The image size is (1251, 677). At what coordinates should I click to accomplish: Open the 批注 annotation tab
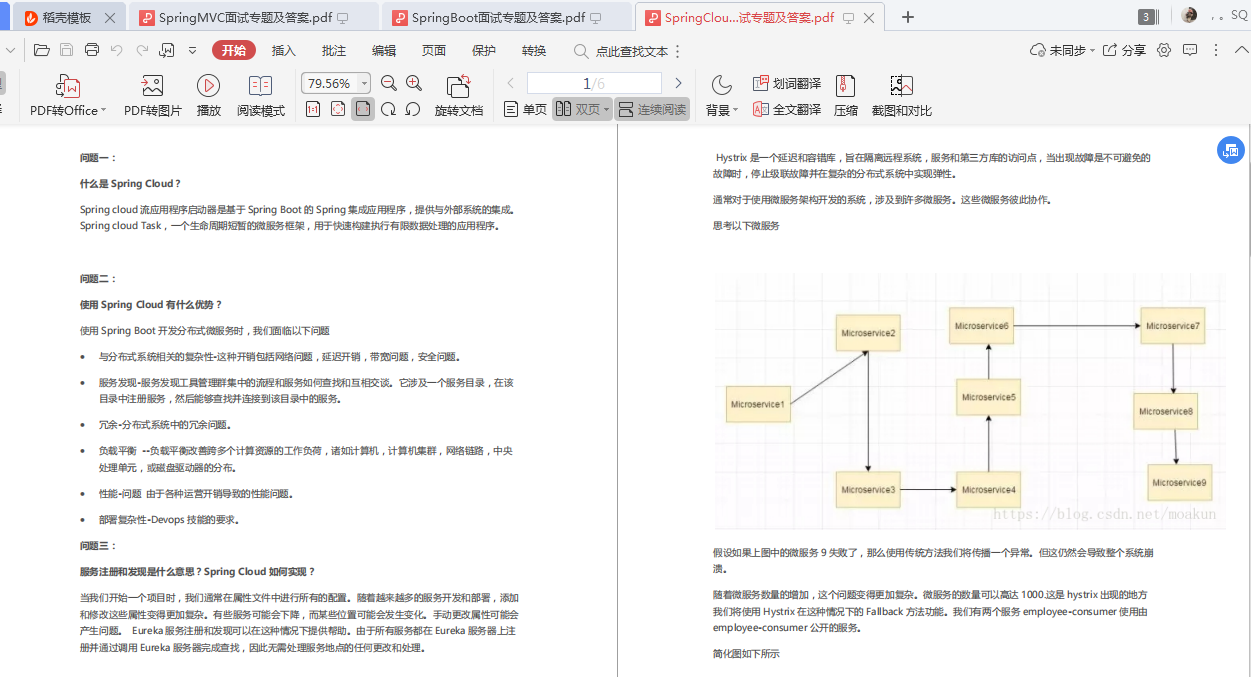point(334,51)
